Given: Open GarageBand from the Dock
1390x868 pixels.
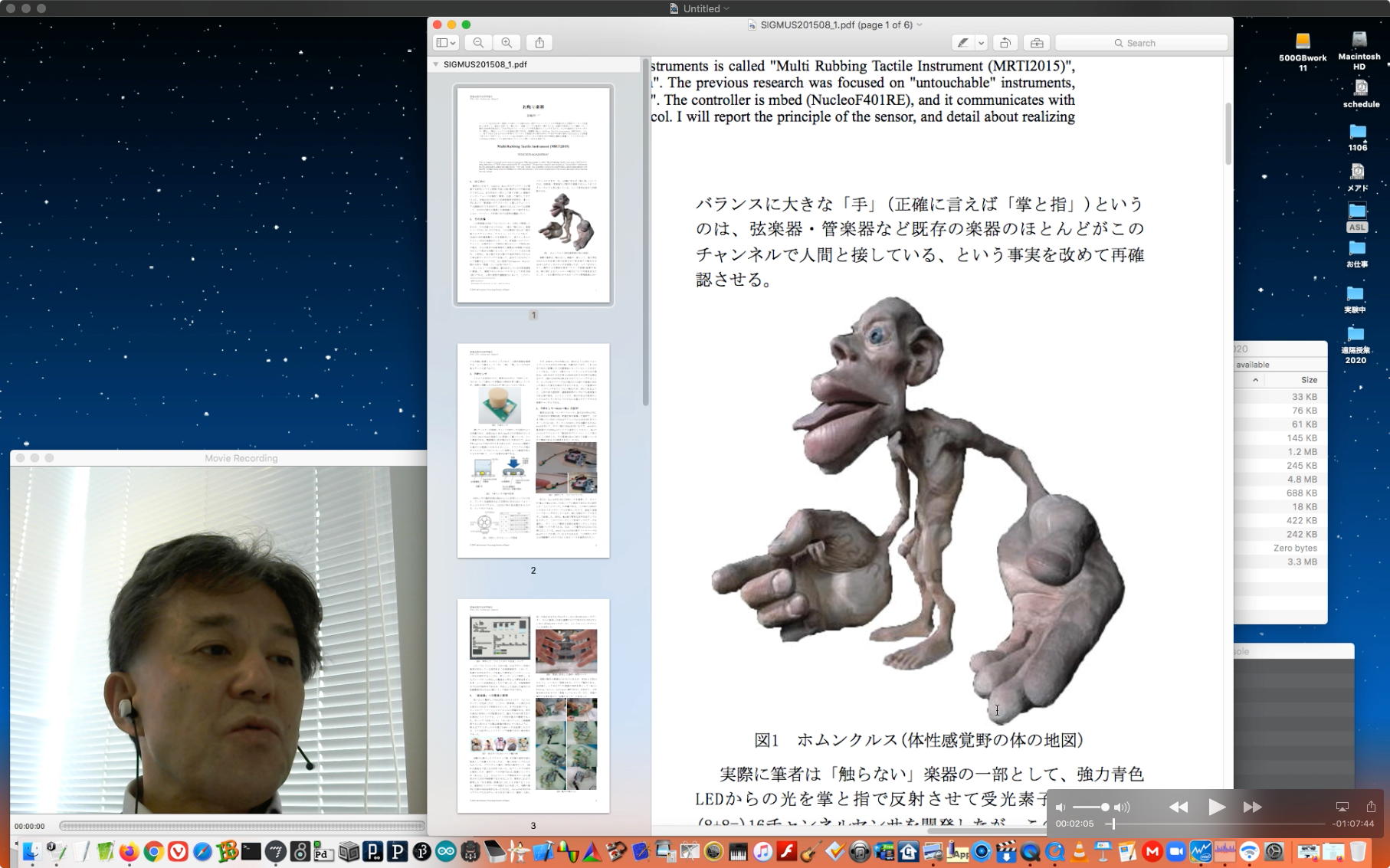Looking at the screenshot, I should click(x=811, y=851).
